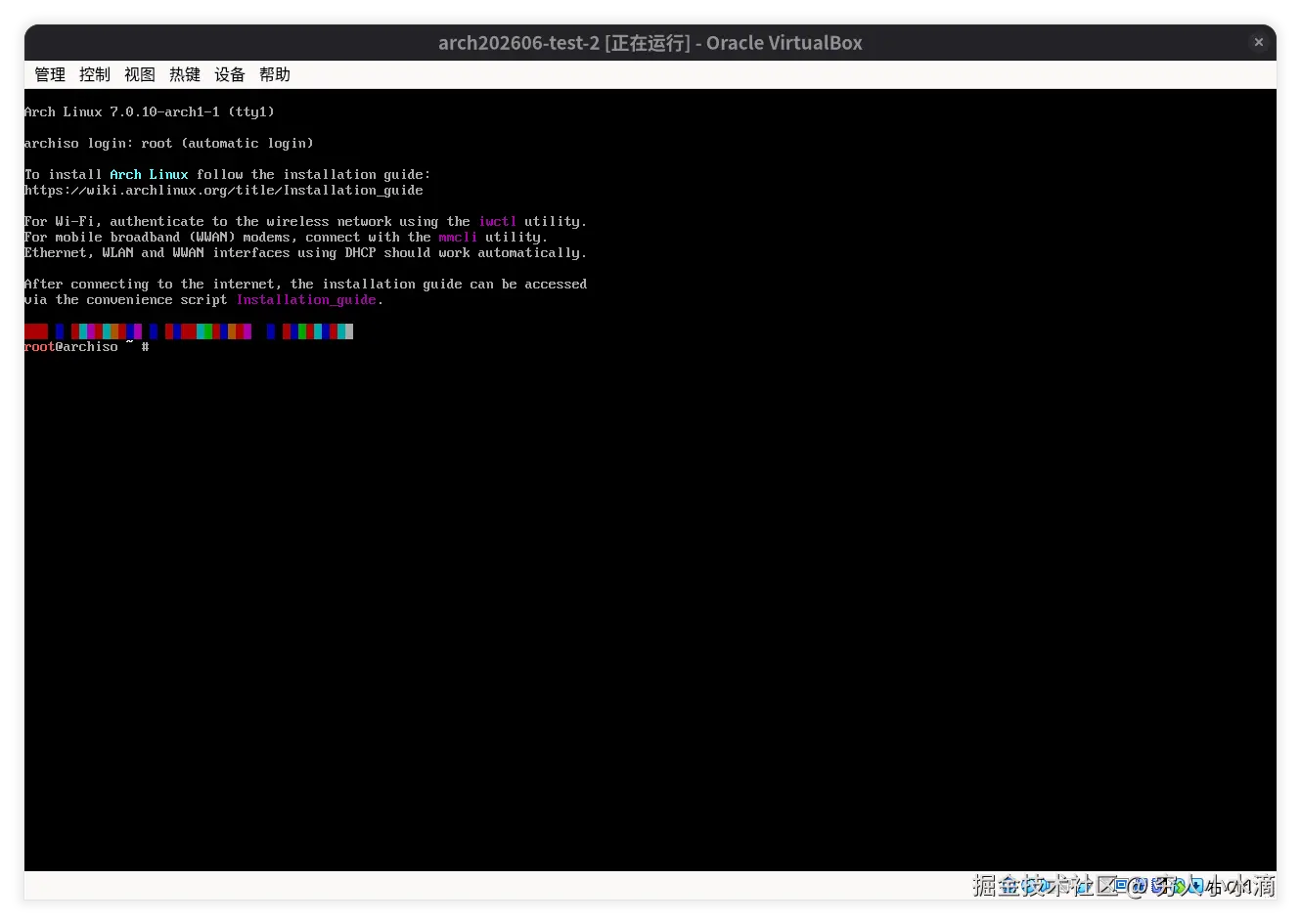This screenshot has height=924, width=1301.
Task: Click the 'Arch Linux 7.0.10-arch1-1 (tty1)' line
Action: [150, 112]
